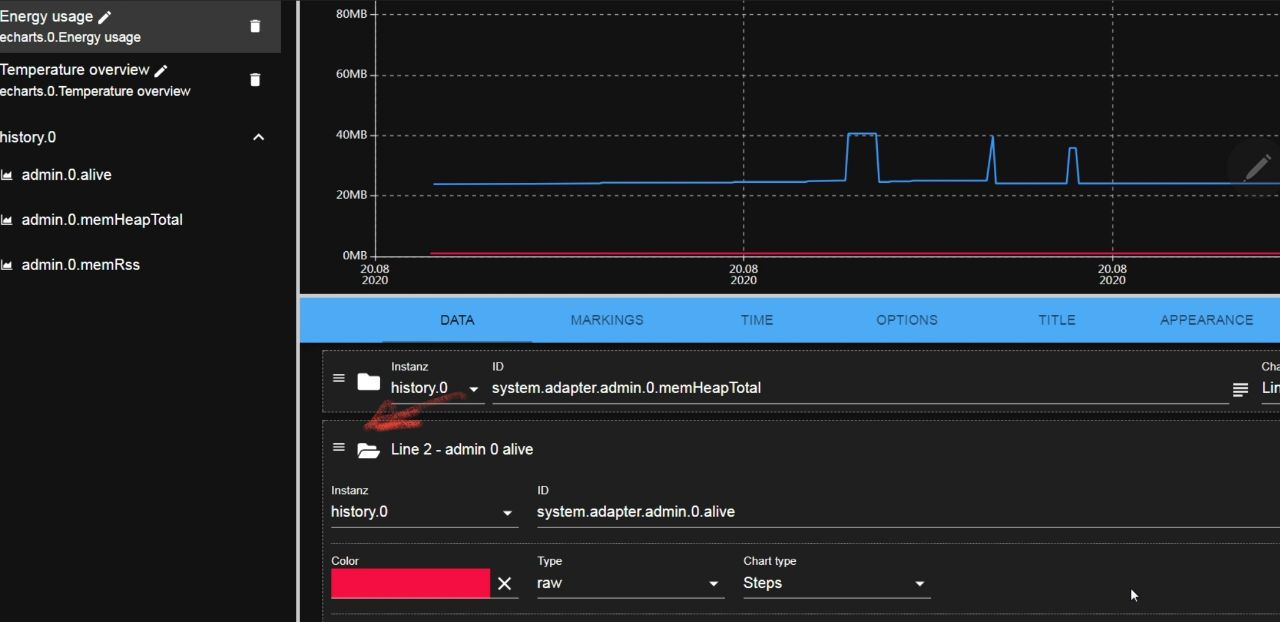This screenshot has height=622, width=1280.
Task: Open the OPTIONS tab
Action: coord(907,320)
